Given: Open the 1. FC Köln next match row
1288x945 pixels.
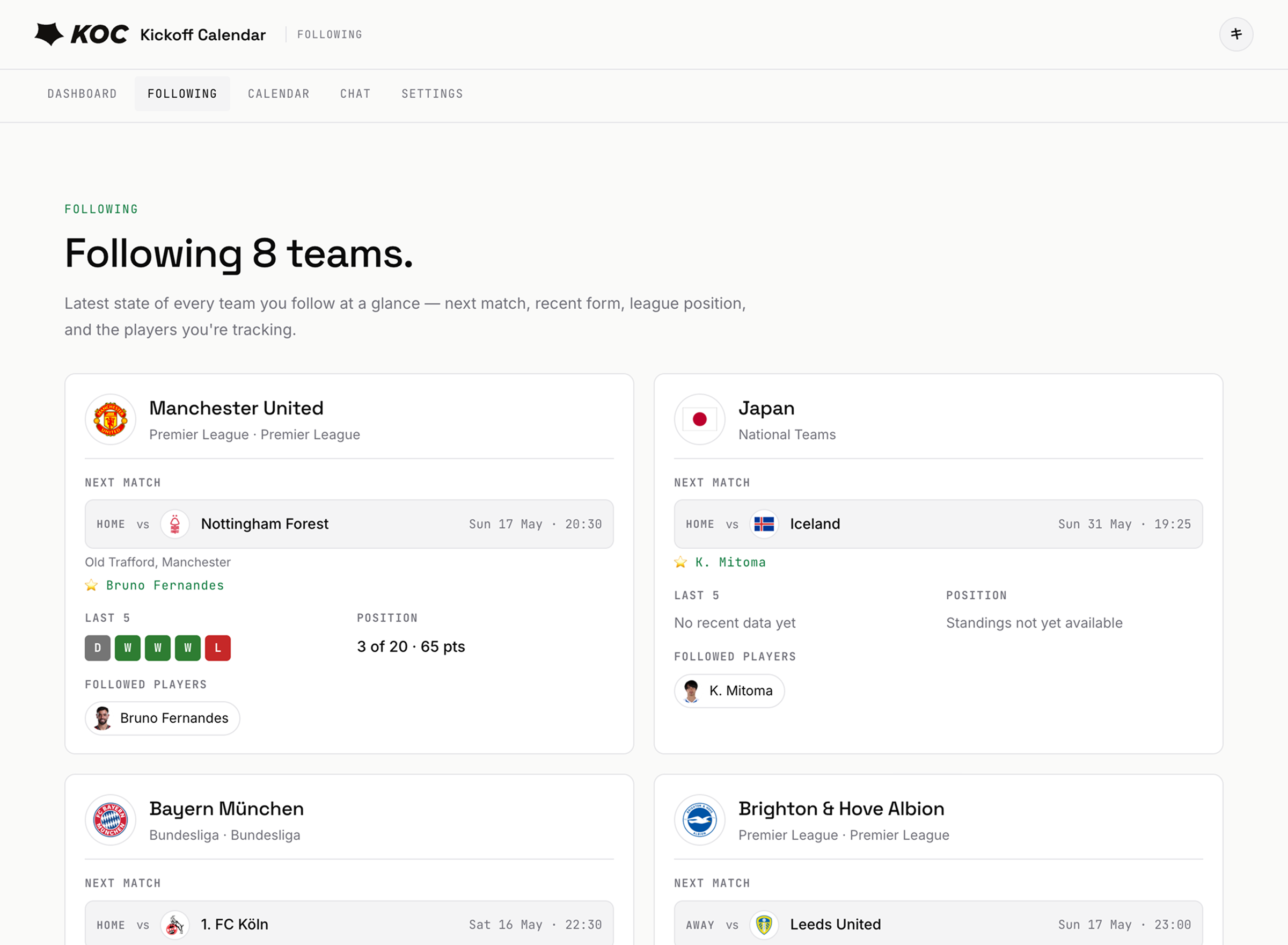Looking at the screenshot, I should 349,922.
